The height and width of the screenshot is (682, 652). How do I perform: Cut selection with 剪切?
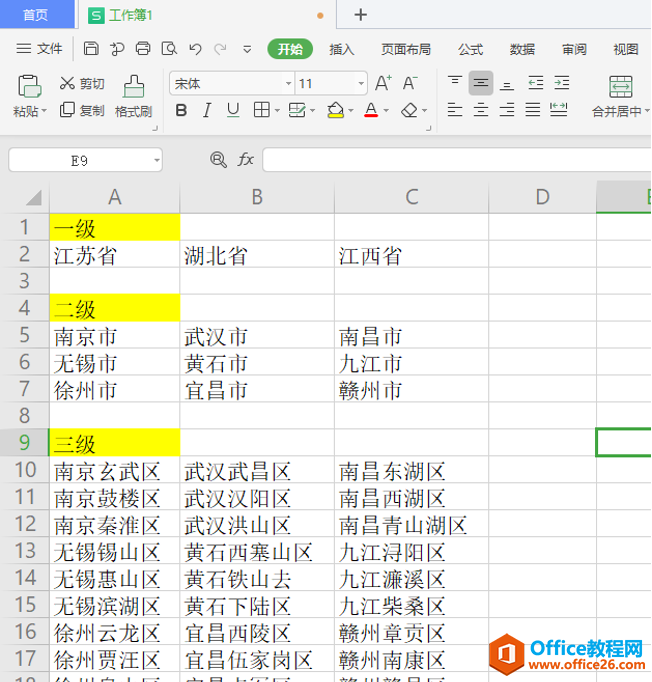pyautogui.click(x=82, y=84)
